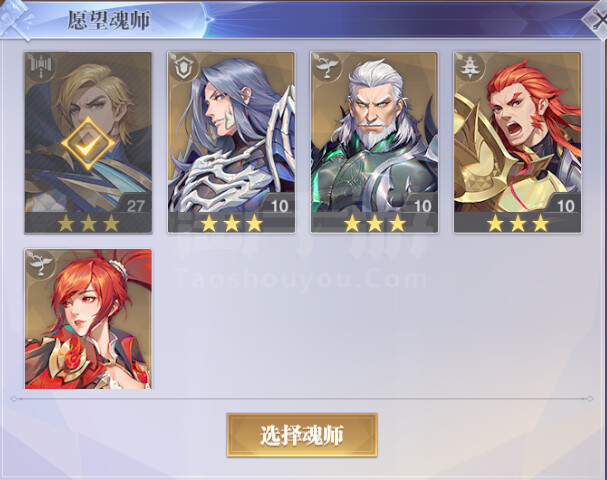Click the three-star rating under purple-haired hero

tap(231, 223)
